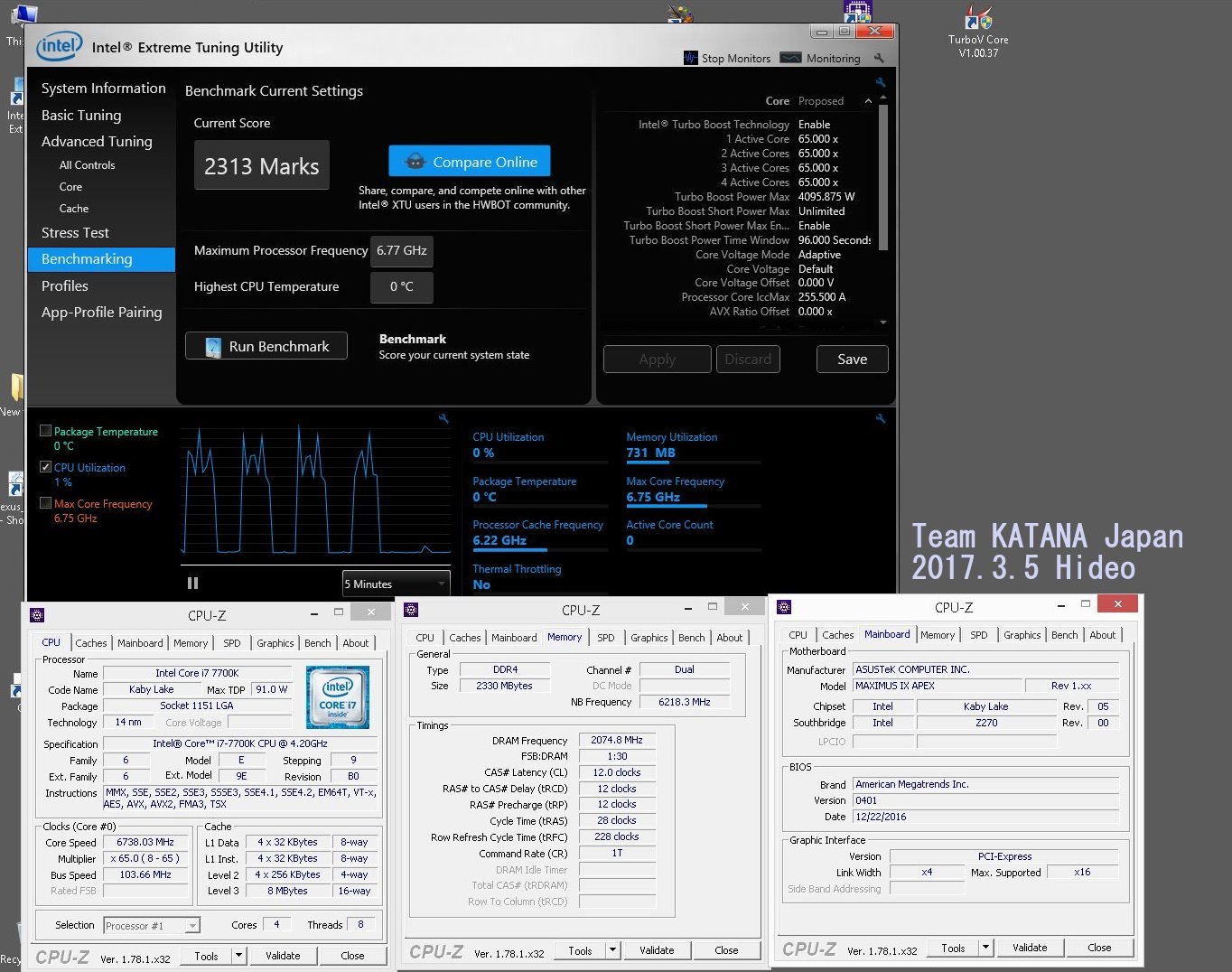Click Core Speed 6738.03 MHz field
Viewport: 1232px width, 972px height.
pyautogui.click(x=145, y=843)
